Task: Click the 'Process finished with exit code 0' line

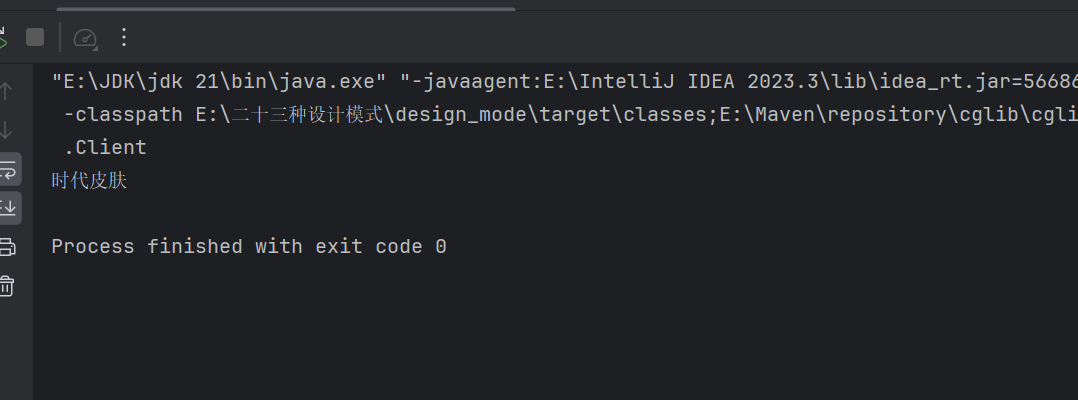Action: (x=249, y=247)
